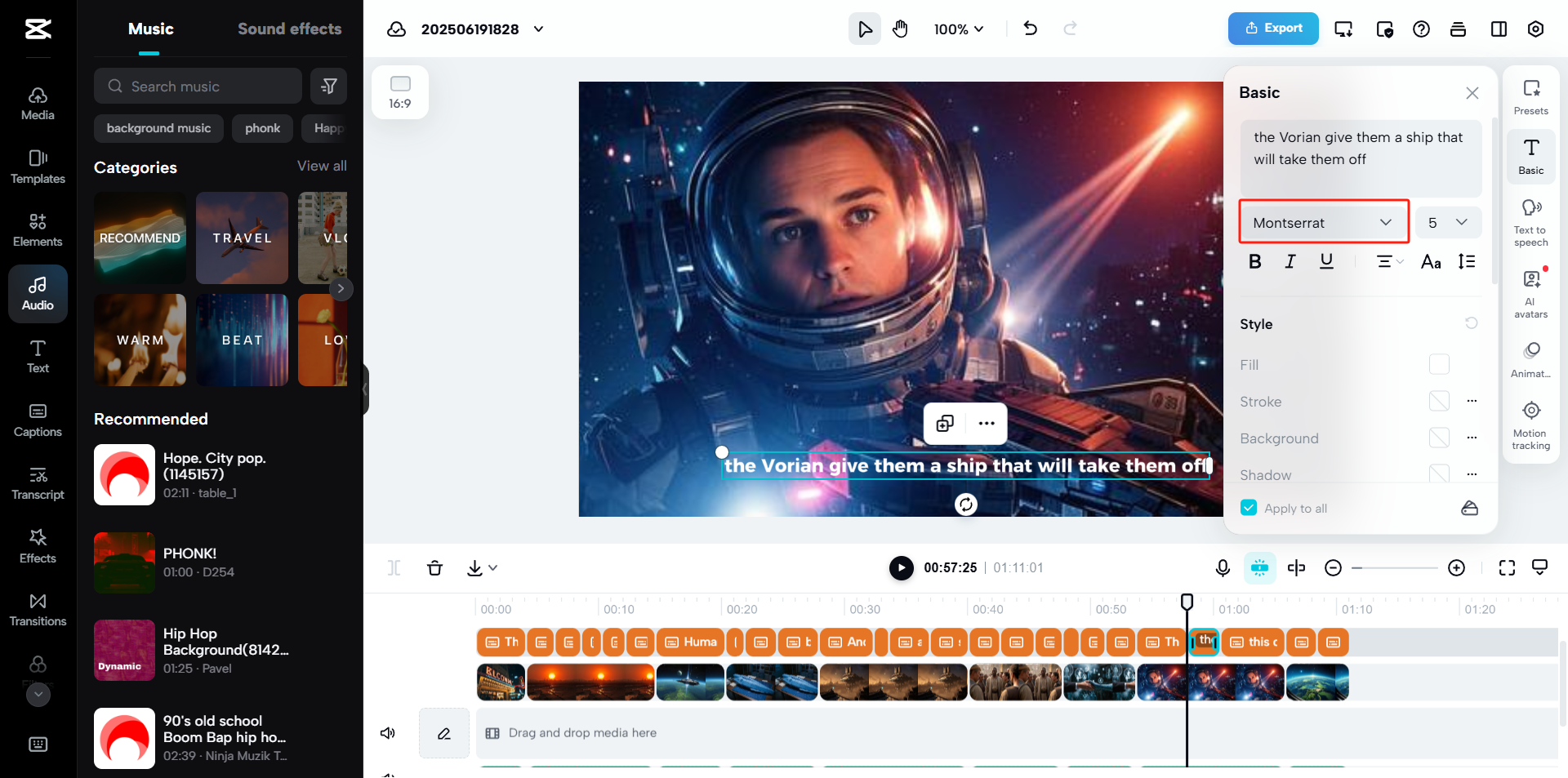Show next music categories
The width and height of the screenshot is (1568, 778).
click(341, 288)
